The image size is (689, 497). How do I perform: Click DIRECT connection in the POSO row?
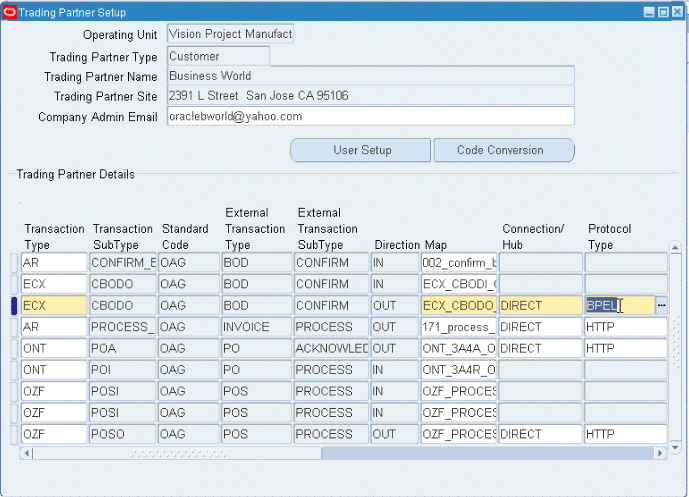[540, 434]
